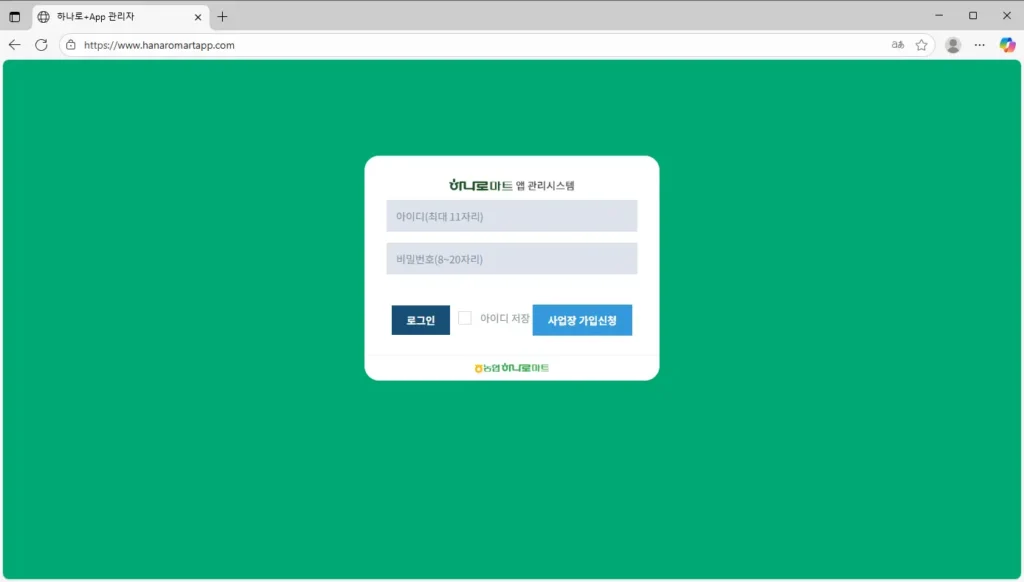
Task: Go back to the previous page
Action: click(15, 45)
